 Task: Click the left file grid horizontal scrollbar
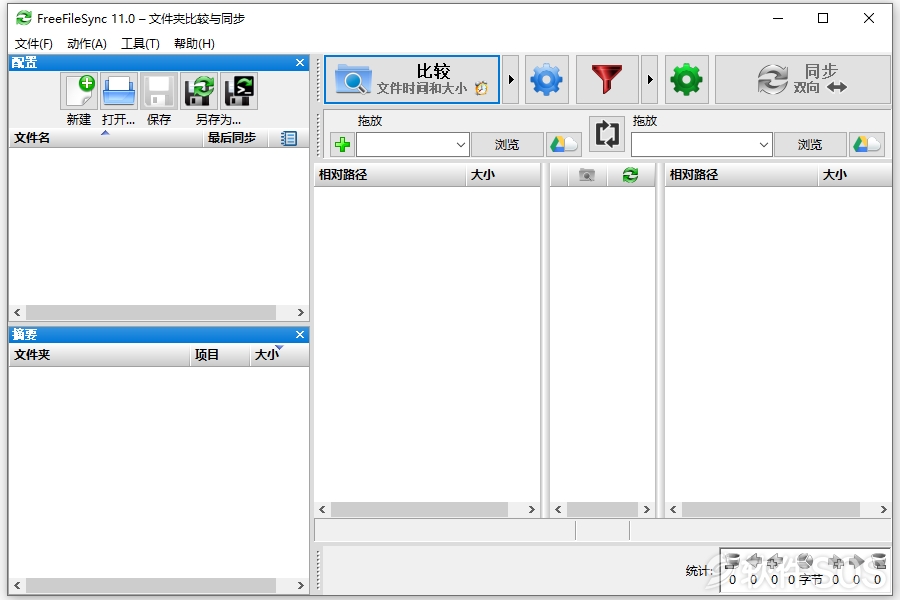point(420,509)
